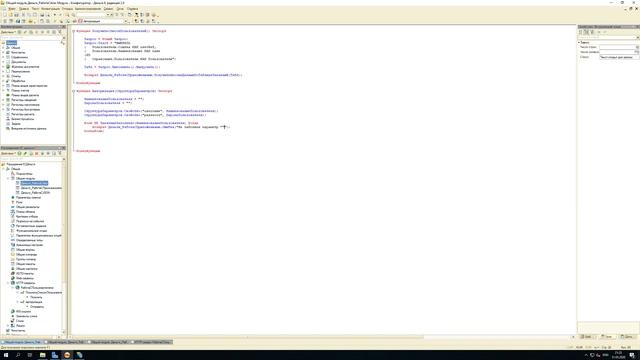Screen dimensions: 640x360
Task: Open the Конфигурация menu
Action: pyautogui.click(x=51, y=9)
